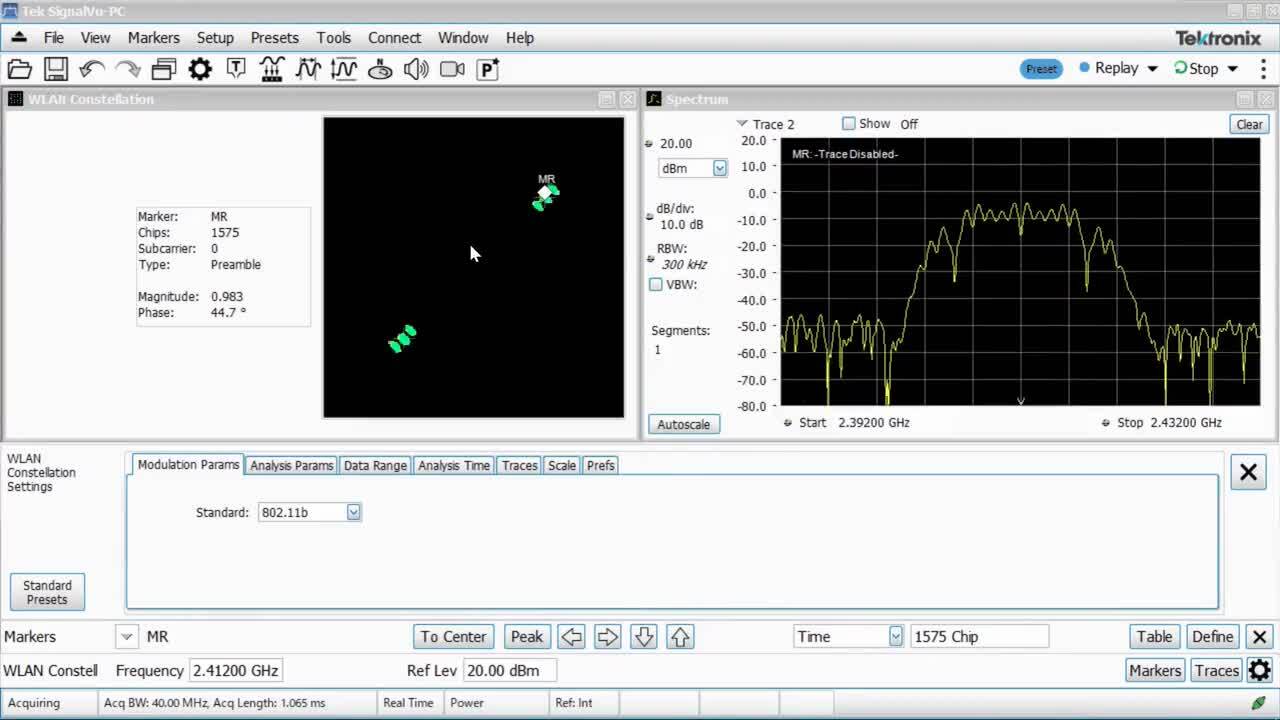
Task: Expand the marker Time dropdown
Action: tap(895, 637)
